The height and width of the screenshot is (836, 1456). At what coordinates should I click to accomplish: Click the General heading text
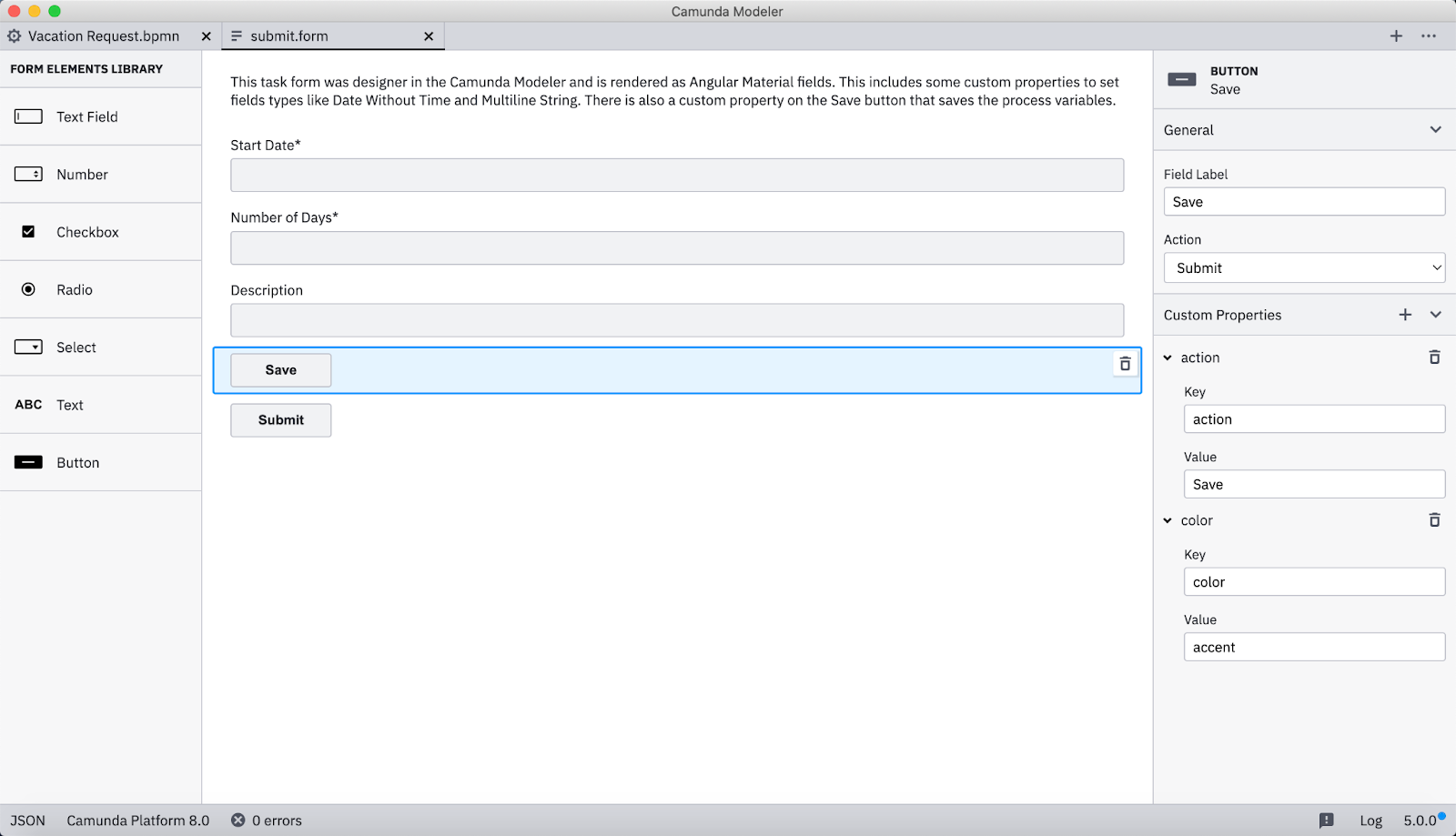[1188, 130]
